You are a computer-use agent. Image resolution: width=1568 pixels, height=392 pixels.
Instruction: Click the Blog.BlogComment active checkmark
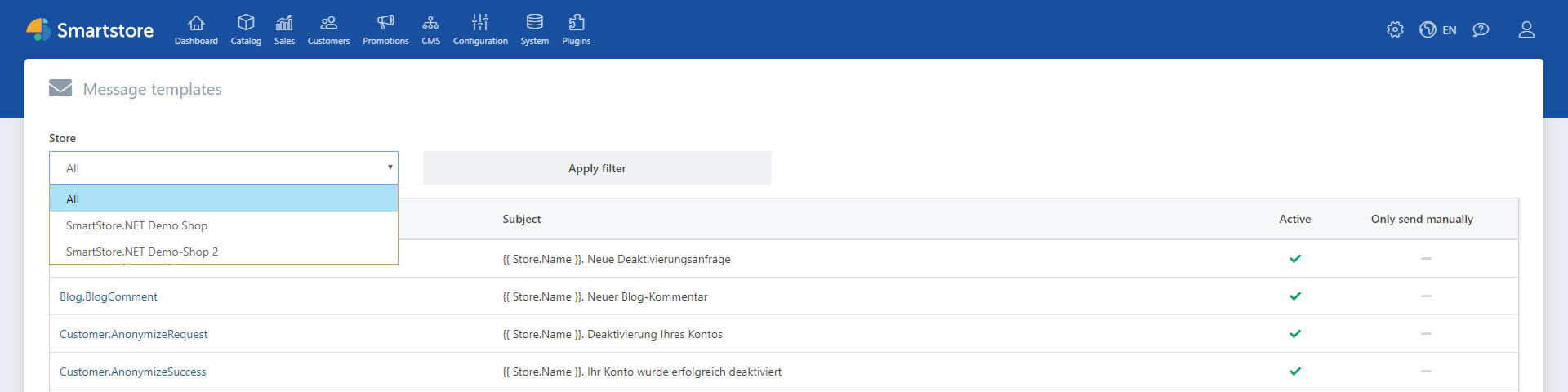coord(1294,296)
